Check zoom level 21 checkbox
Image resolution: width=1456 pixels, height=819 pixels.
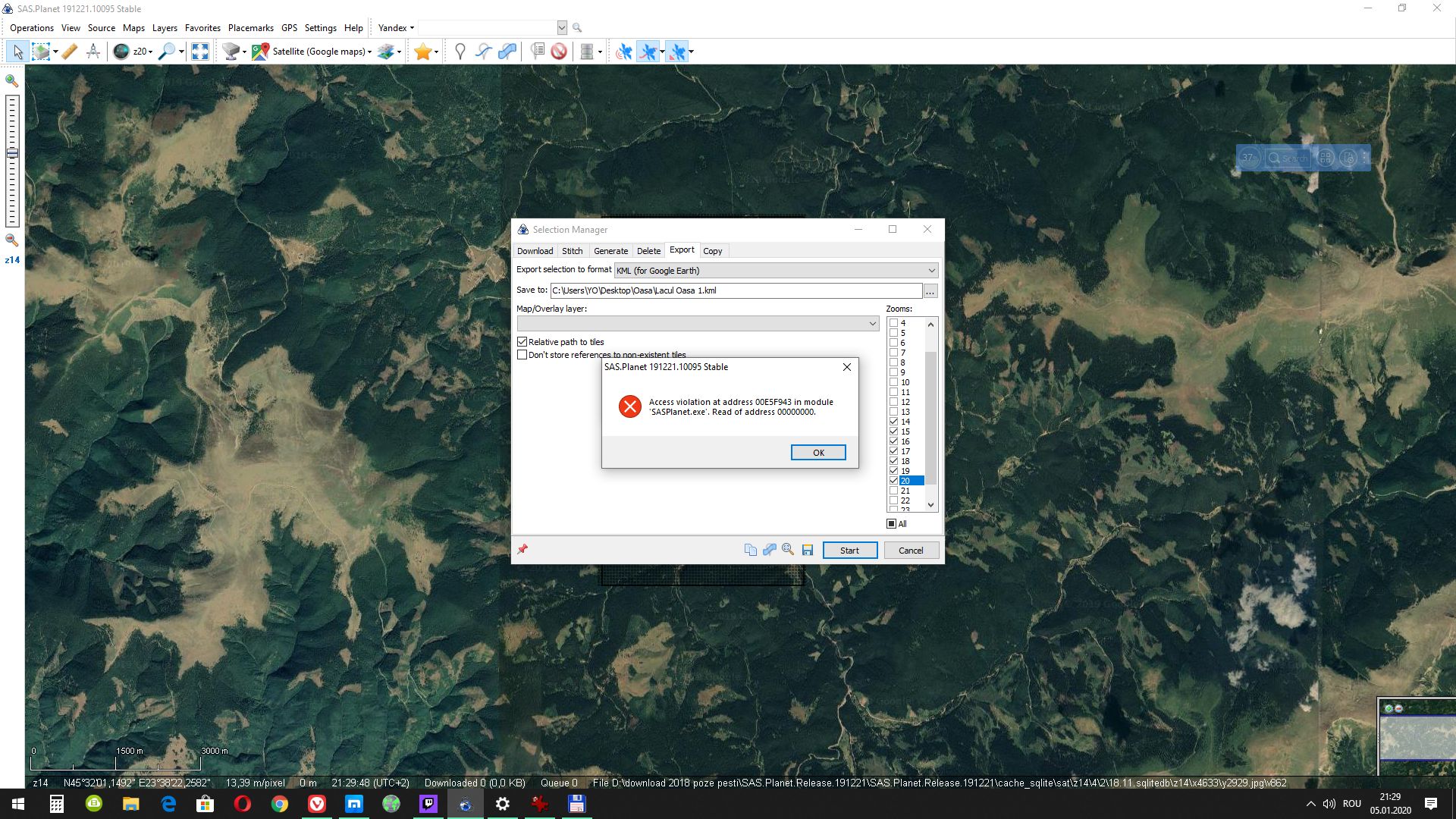pyautogui.click(x=894, y=491)
